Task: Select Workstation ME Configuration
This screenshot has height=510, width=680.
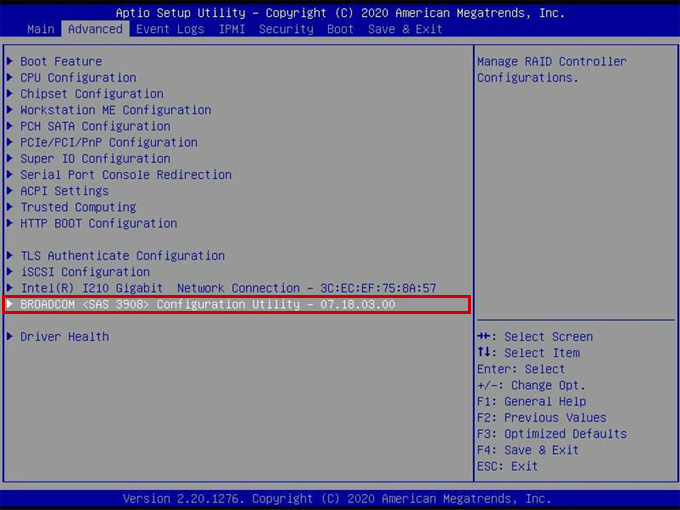Action: click(x=115, y=110)
